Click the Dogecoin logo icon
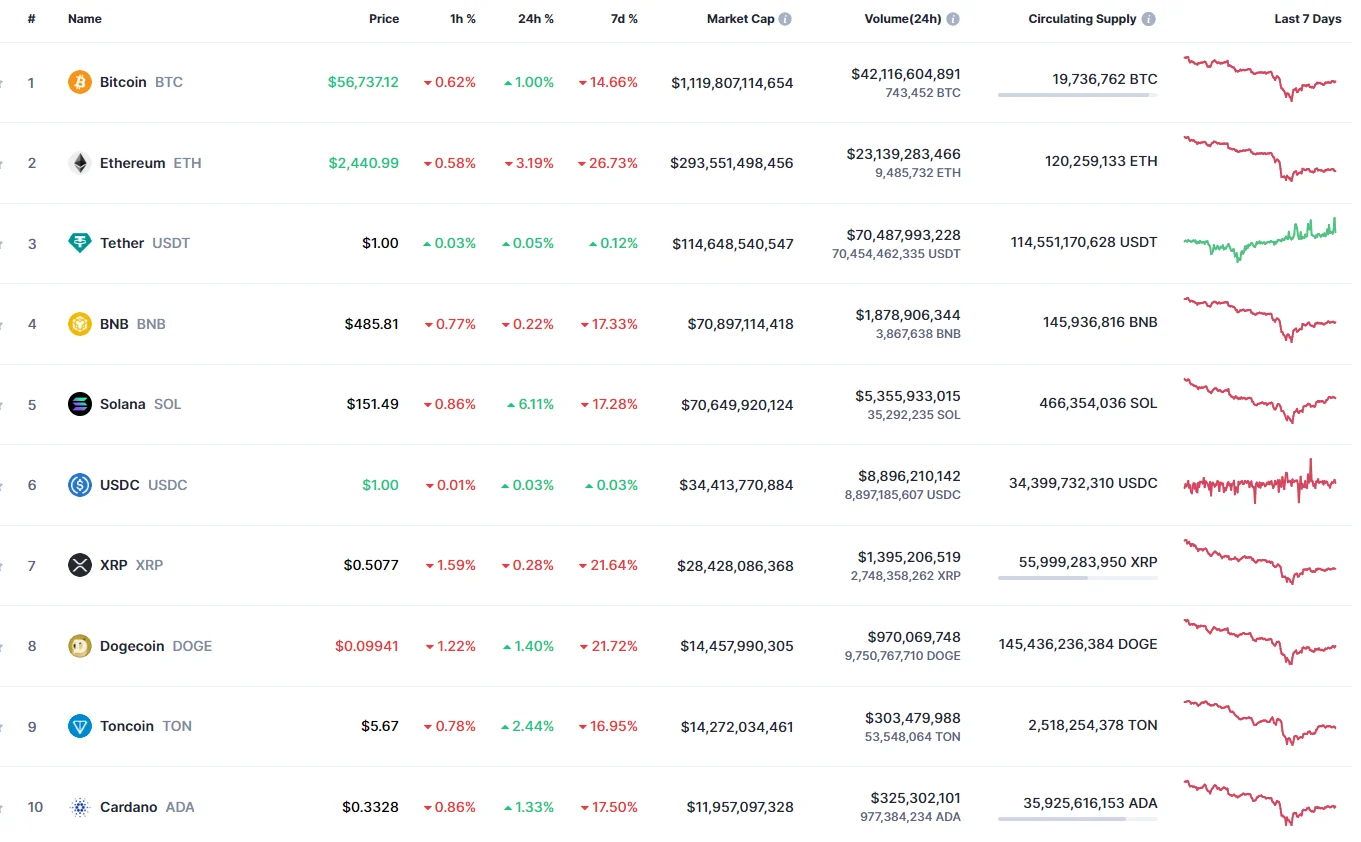The height and width of the screenshot is (842, 1361). click(x=80, y=646)
